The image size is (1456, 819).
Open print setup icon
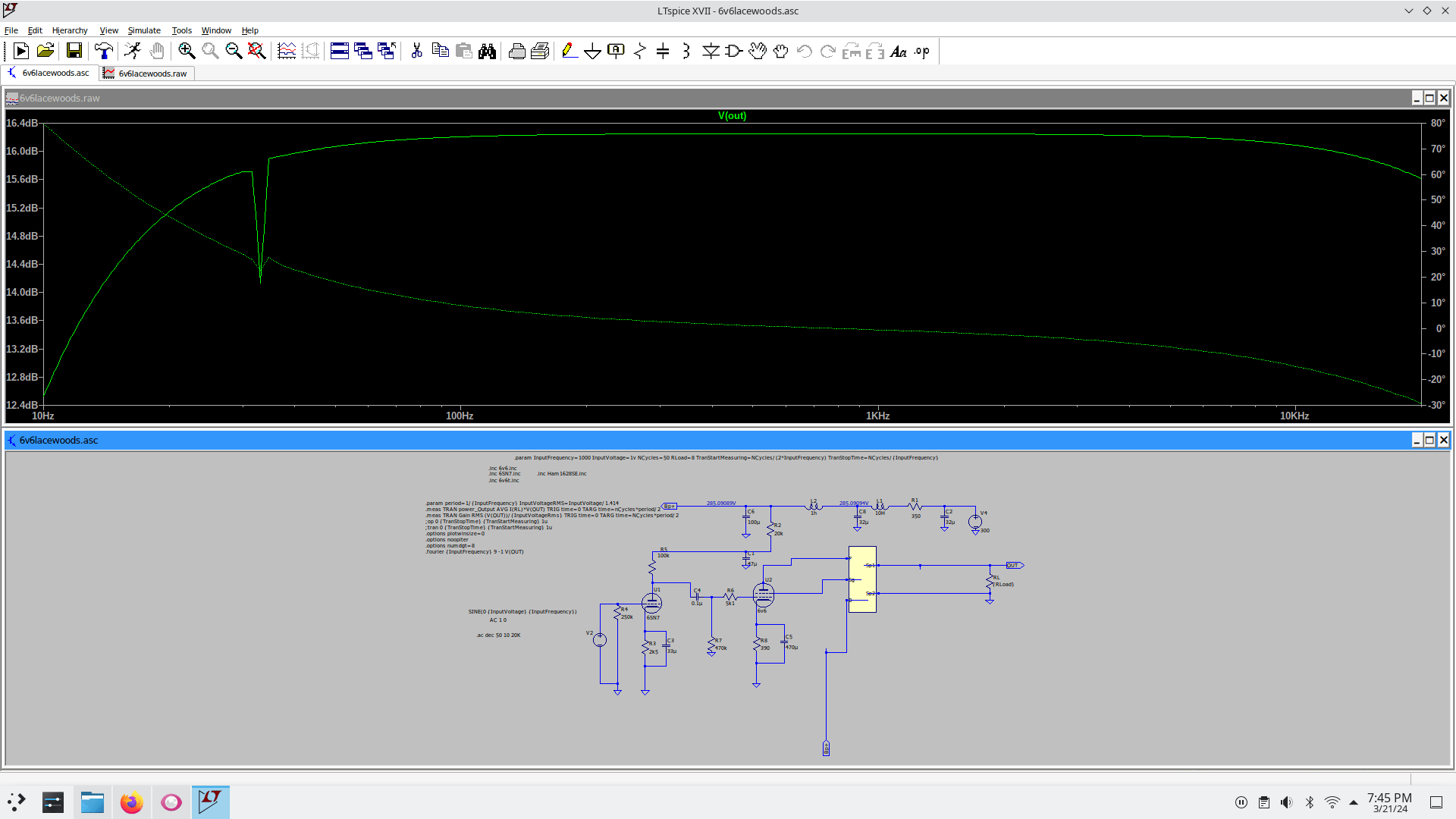(540, 51)
